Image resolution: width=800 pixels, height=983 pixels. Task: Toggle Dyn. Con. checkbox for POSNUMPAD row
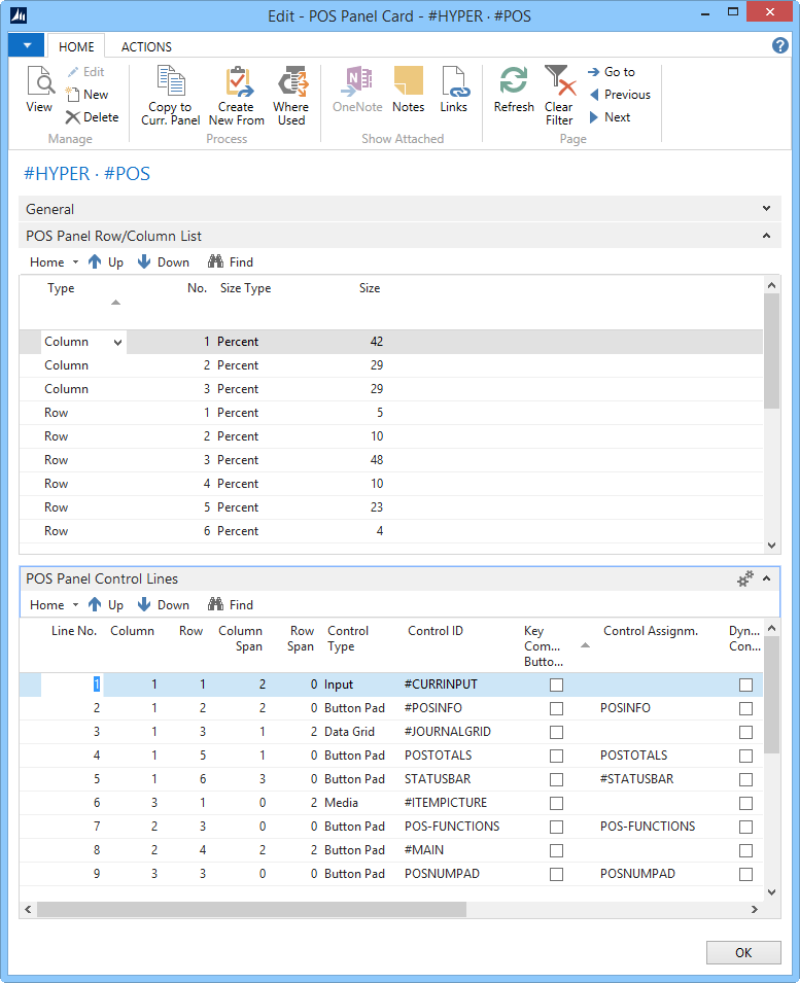pyautogui.click(x=745, y=874)
